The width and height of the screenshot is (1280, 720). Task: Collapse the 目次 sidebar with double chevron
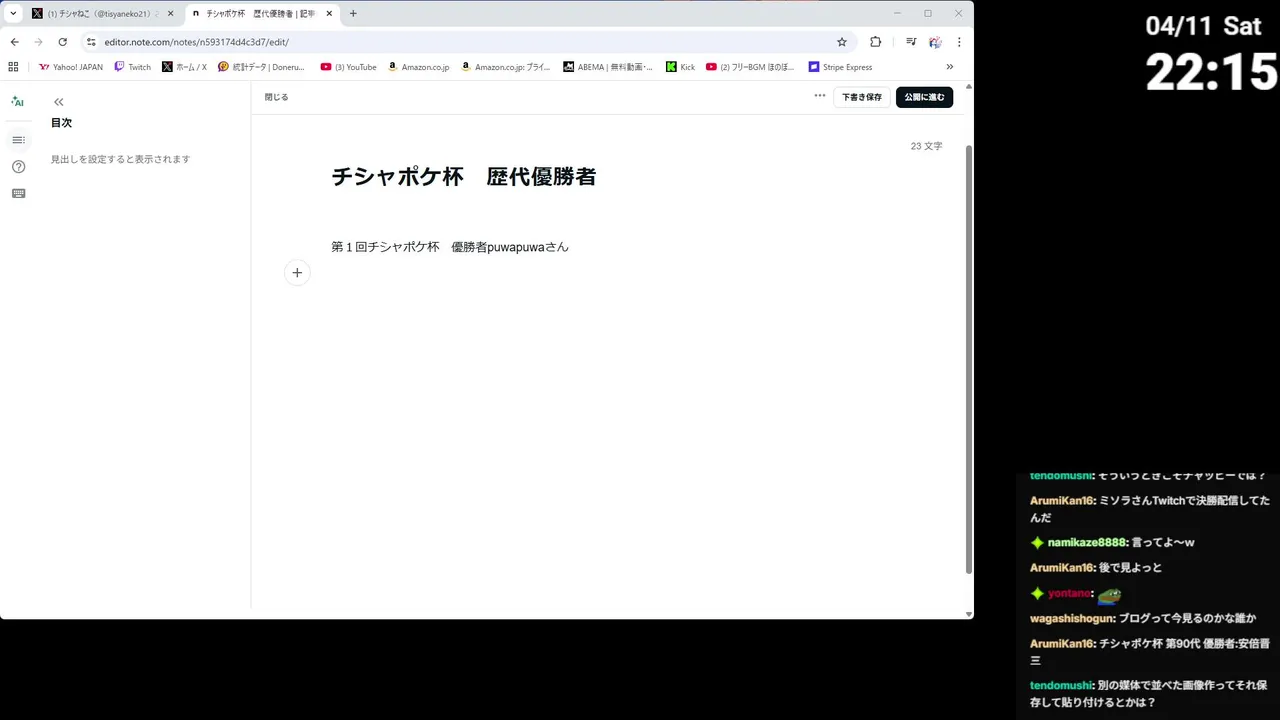pyautogui.click(x=59, y=102)
